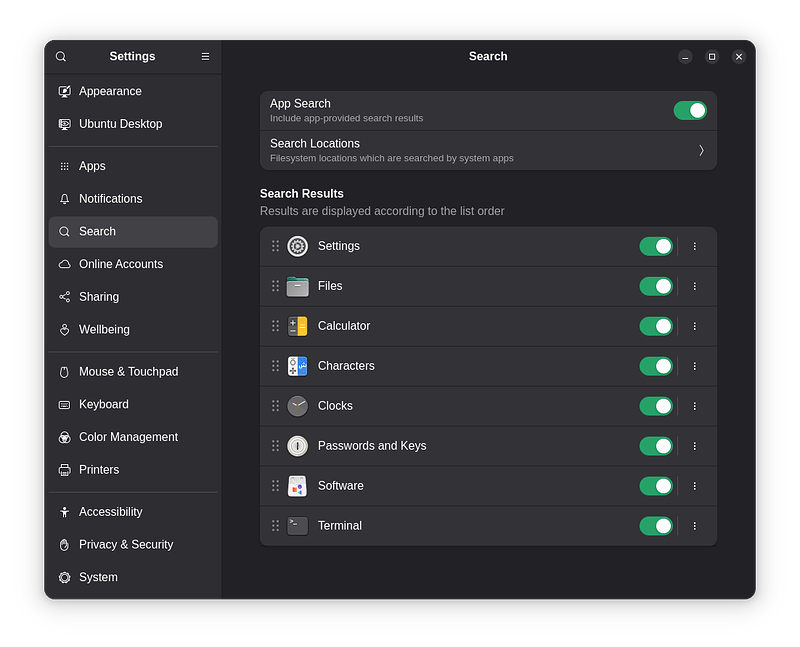The image size is (800, 647).
Task: Open more options for Terminal row
Action: click(694, 526)
